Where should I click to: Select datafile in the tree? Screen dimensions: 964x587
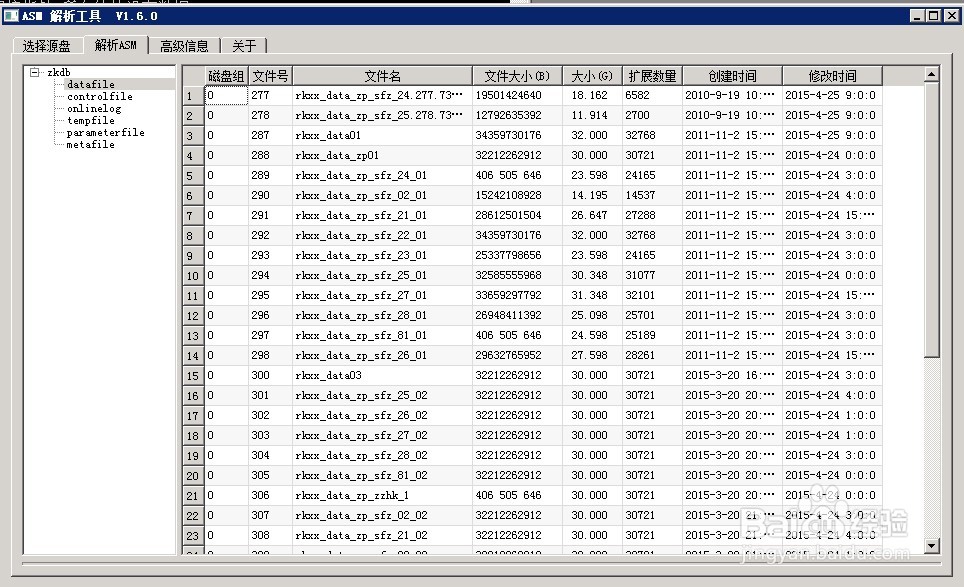pyautogui.click(x=91, y=84)
